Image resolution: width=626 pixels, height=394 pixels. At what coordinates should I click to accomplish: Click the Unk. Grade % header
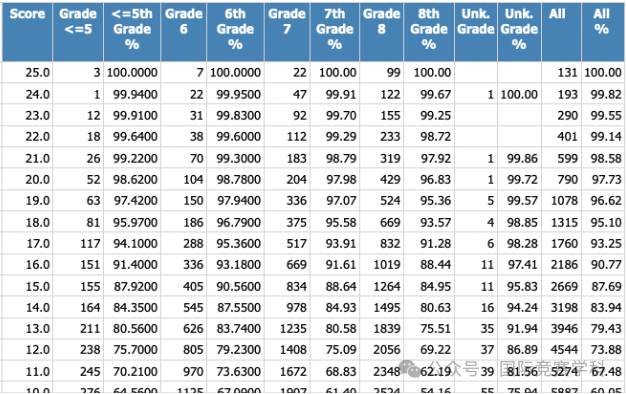[519, 32]
